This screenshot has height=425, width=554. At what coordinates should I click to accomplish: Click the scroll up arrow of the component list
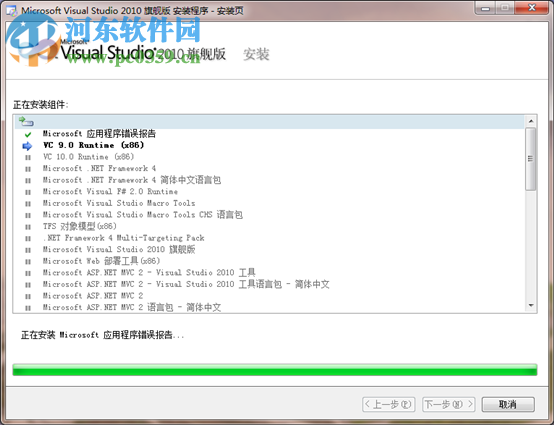531,122
